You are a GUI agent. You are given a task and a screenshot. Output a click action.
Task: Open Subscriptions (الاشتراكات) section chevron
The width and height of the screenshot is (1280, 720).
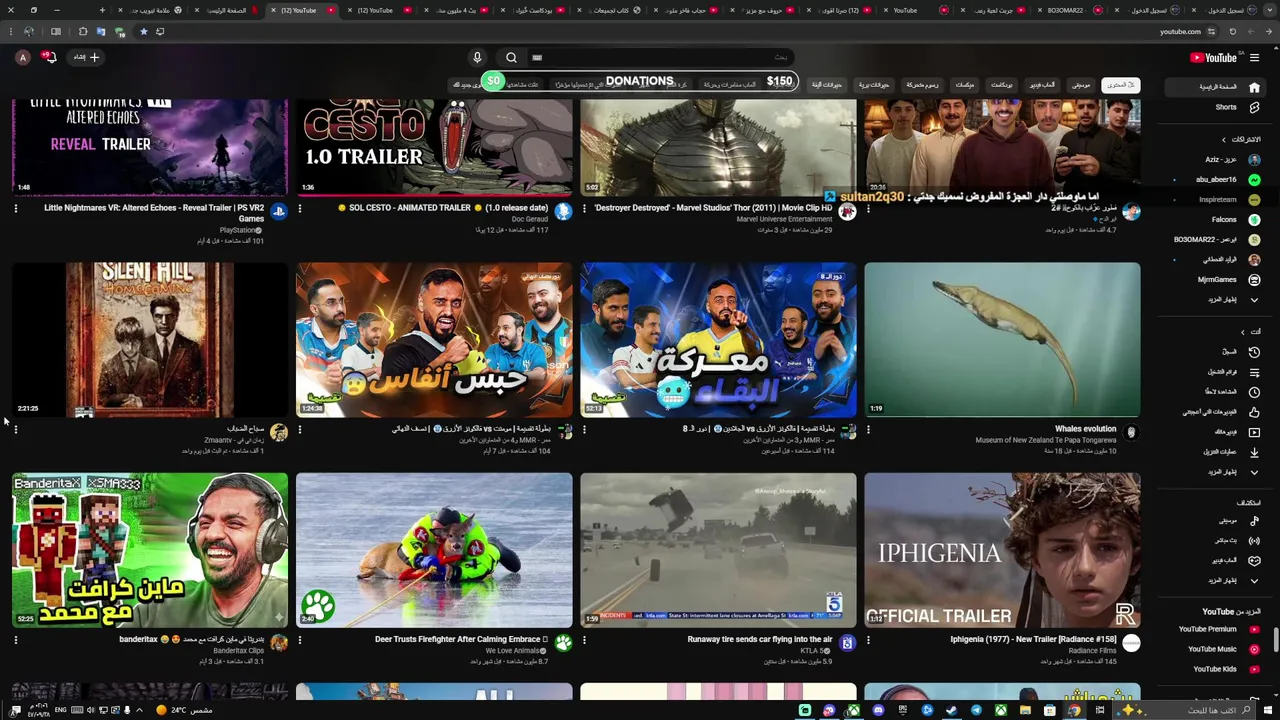(1223, 140)
